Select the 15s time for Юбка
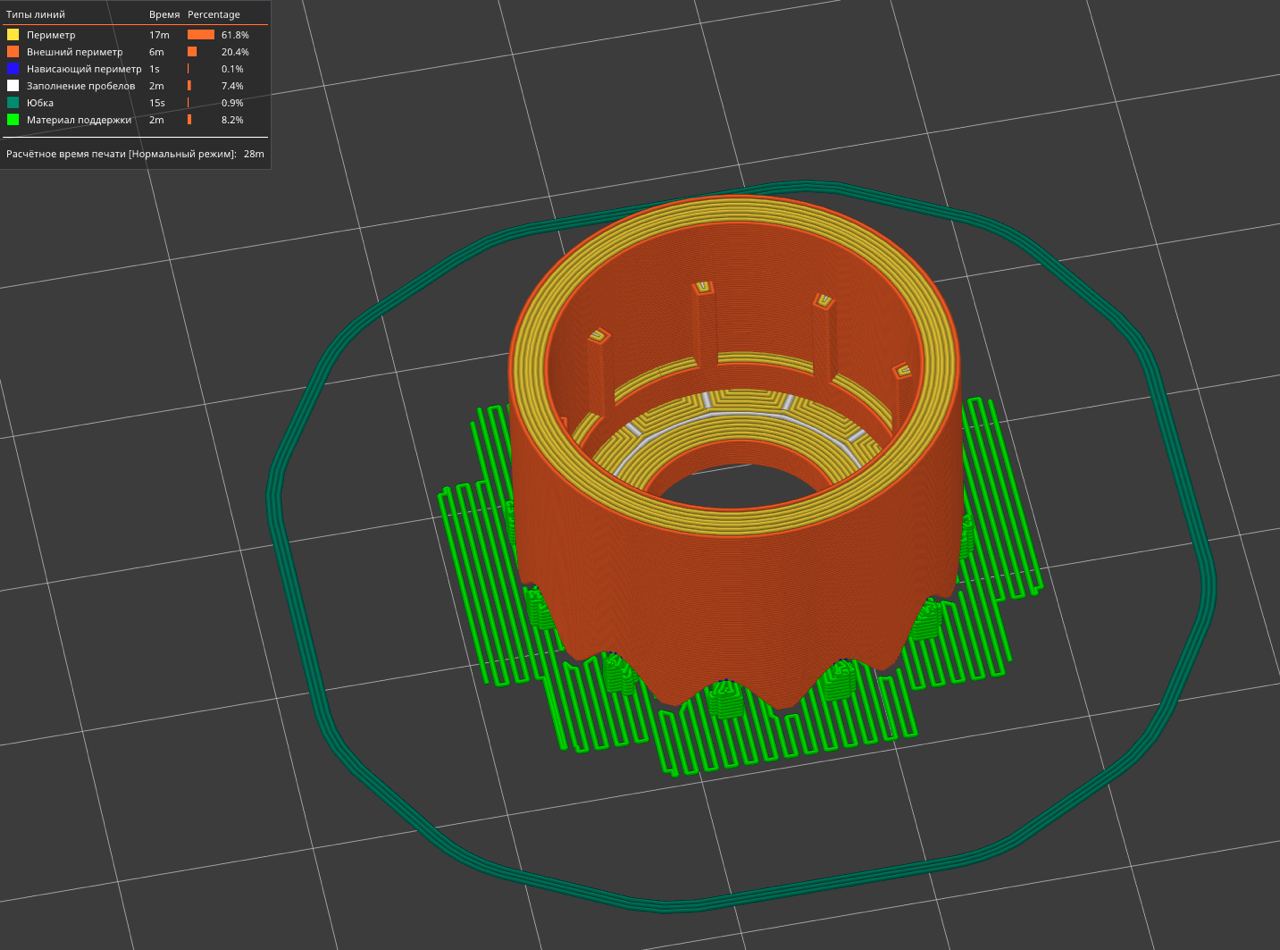The width and height of the screenshot is (1280, 950). point(157,103)
